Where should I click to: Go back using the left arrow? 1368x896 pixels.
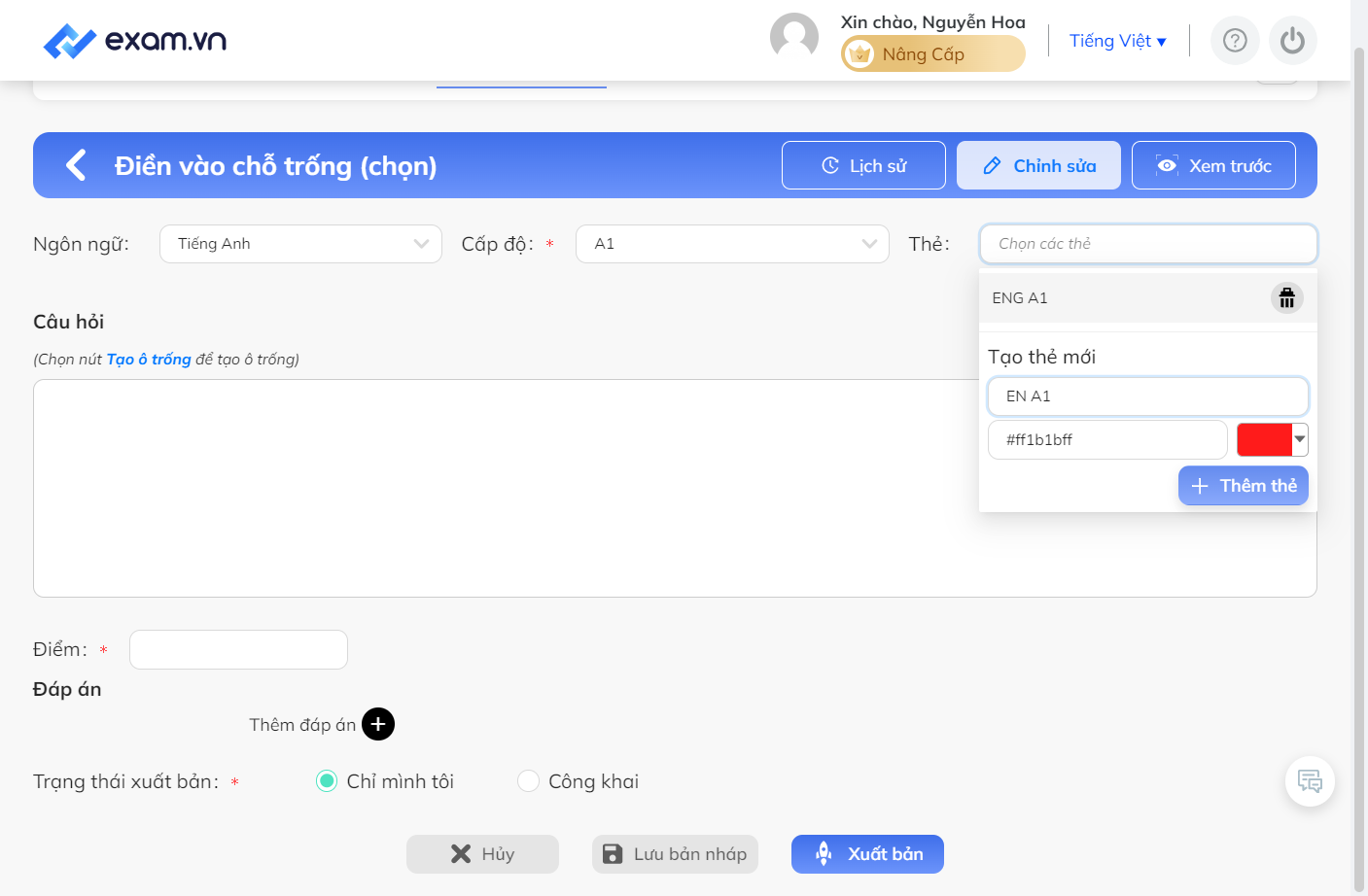[x=76, y=165]
